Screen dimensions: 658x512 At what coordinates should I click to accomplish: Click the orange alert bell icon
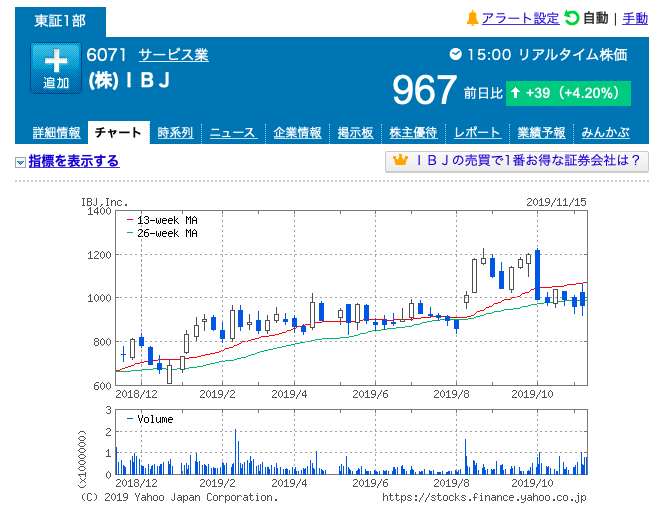(473, 18)
